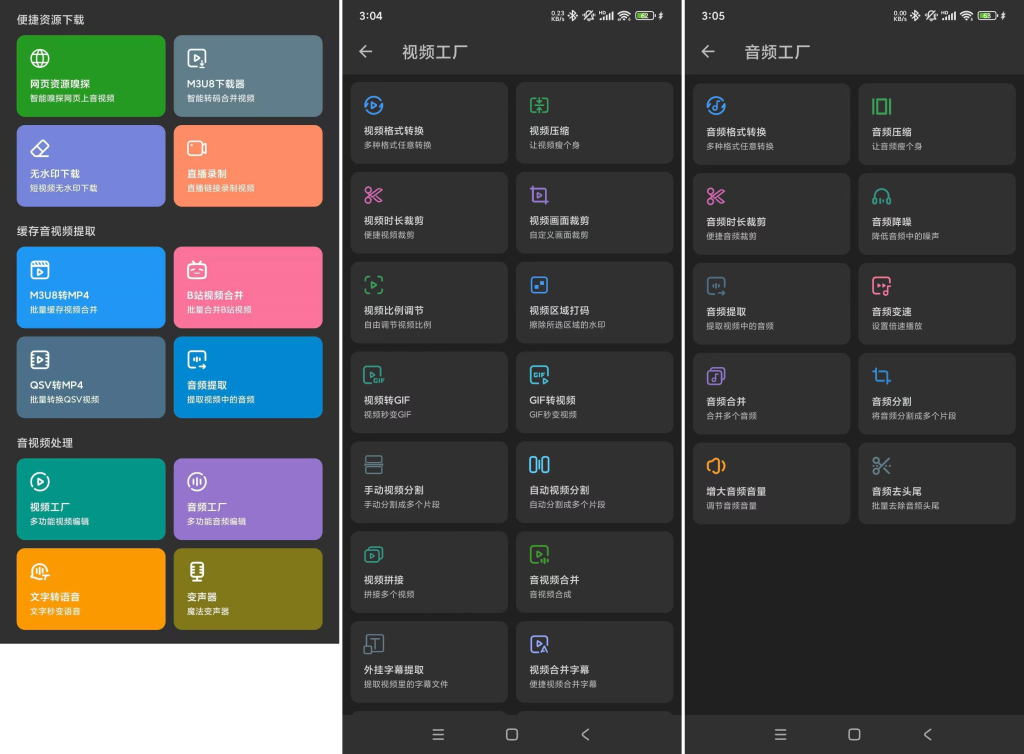Click the 音视频处理 section heading
Viewport: 1024px width, 754px height.
tap(44, 443)
